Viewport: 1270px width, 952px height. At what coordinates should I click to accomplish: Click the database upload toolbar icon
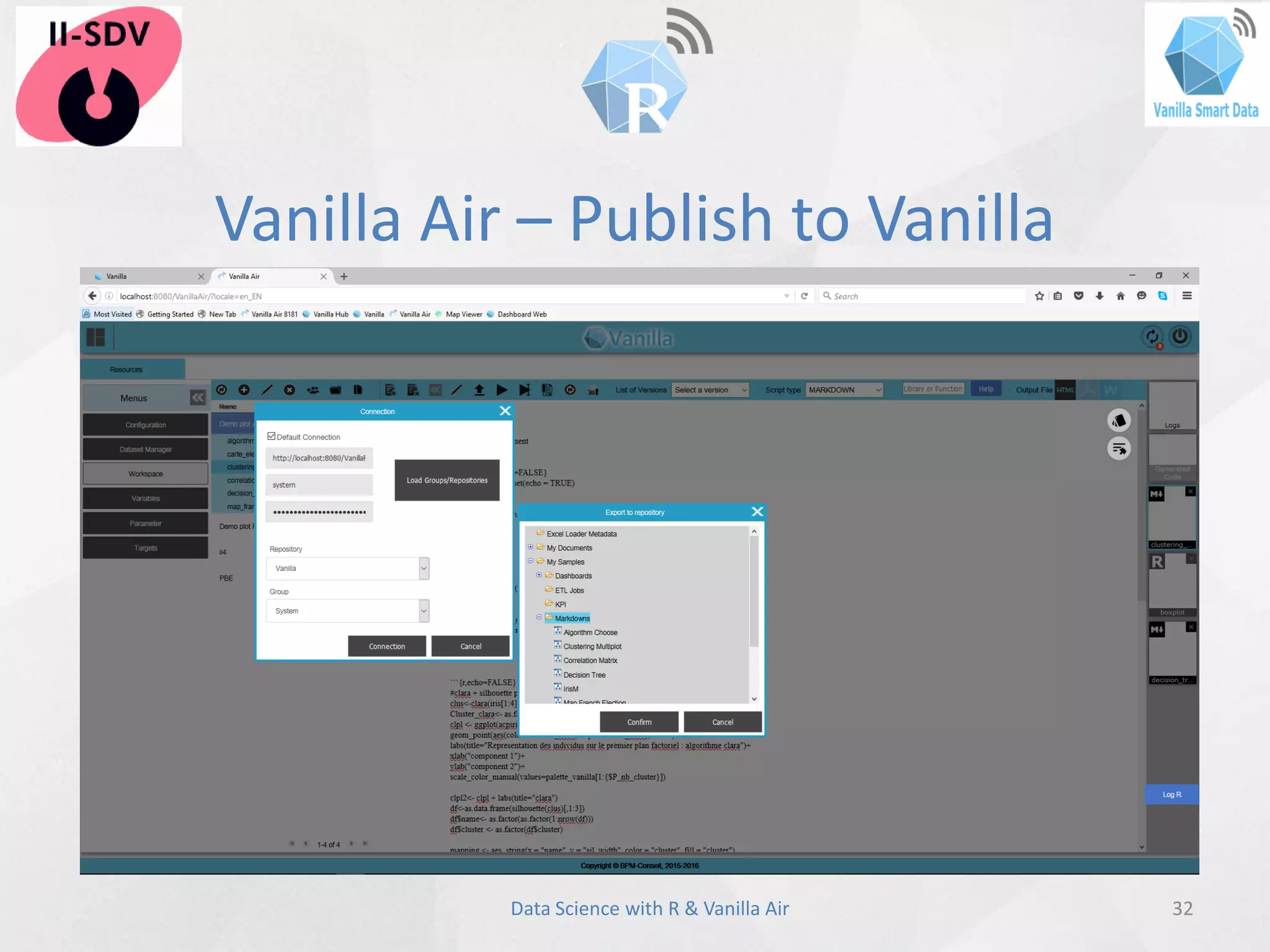click(x=593, y=390)
